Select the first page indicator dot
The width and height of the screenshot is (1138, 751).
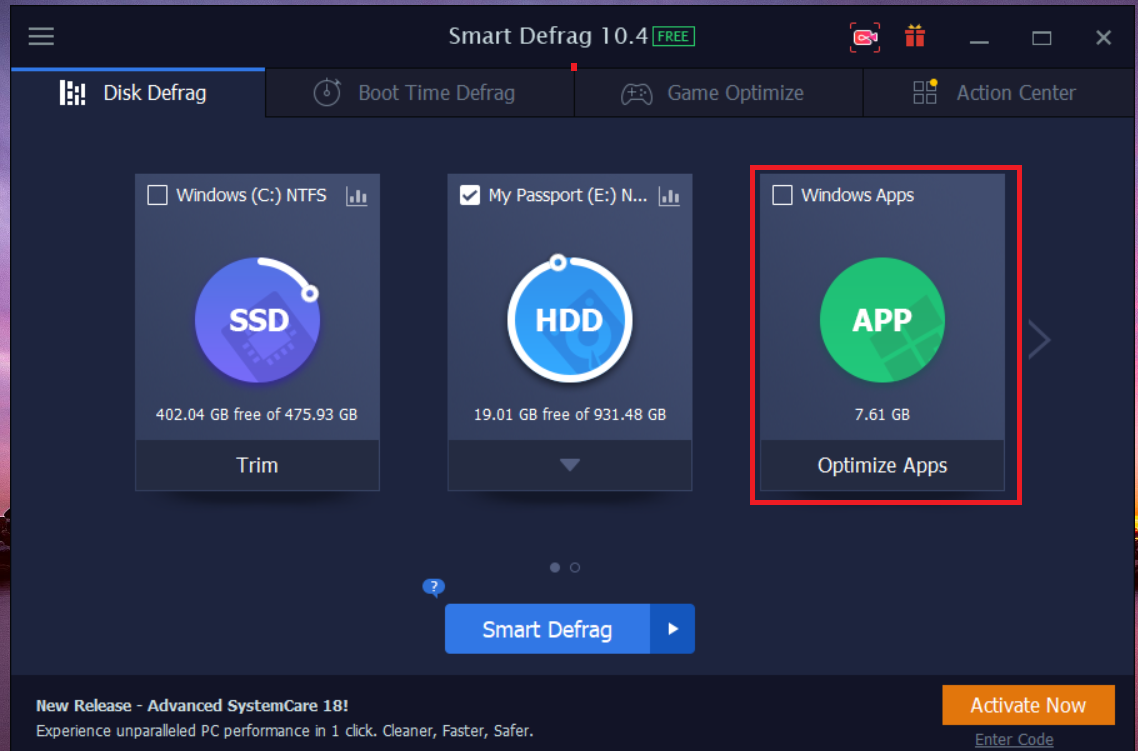tap(555, 567)
